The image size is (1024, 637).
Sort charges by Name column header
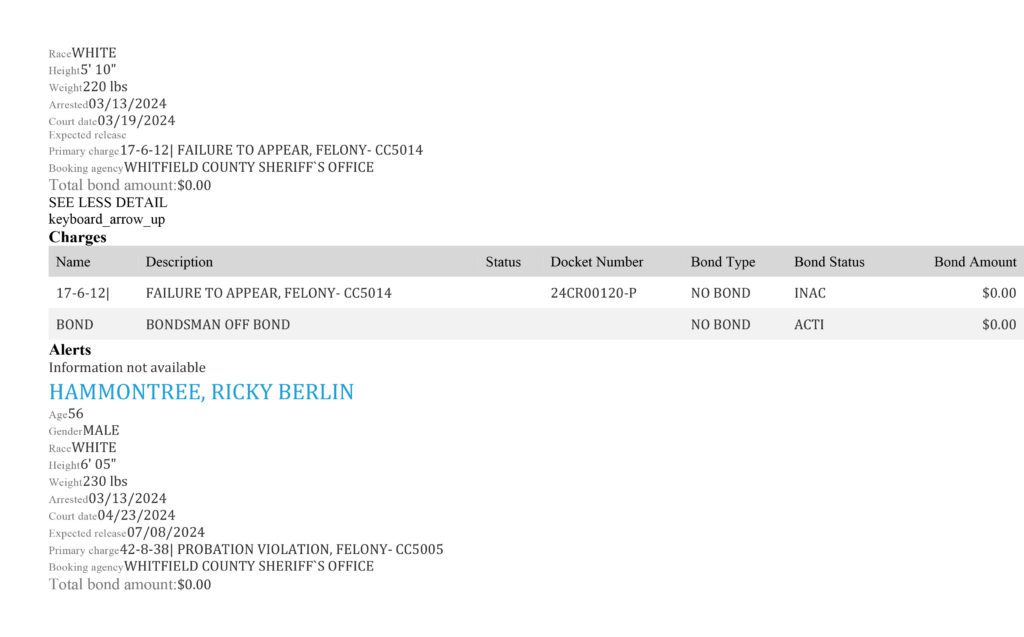pyautogui.click(x=73, y=262)
